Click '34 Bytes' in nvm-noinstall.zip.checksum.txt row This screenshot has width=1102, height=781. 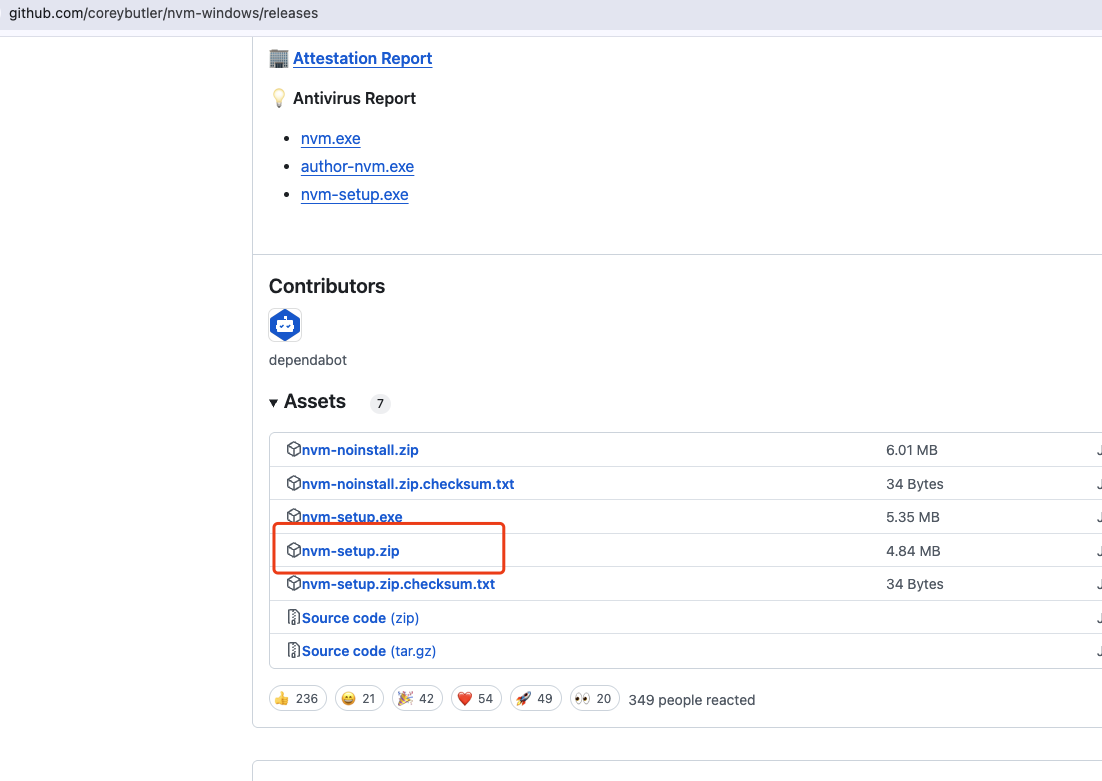(914, 484)
